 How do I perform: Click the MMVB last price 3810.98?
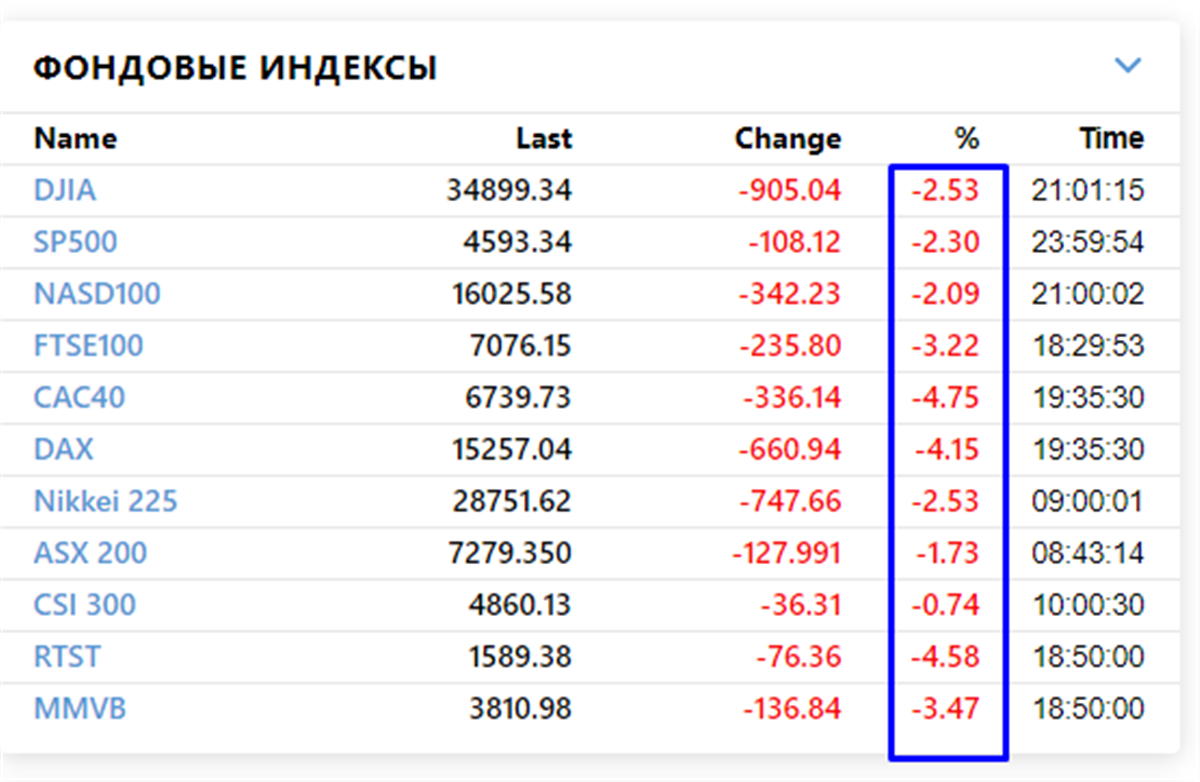(519, 709)
